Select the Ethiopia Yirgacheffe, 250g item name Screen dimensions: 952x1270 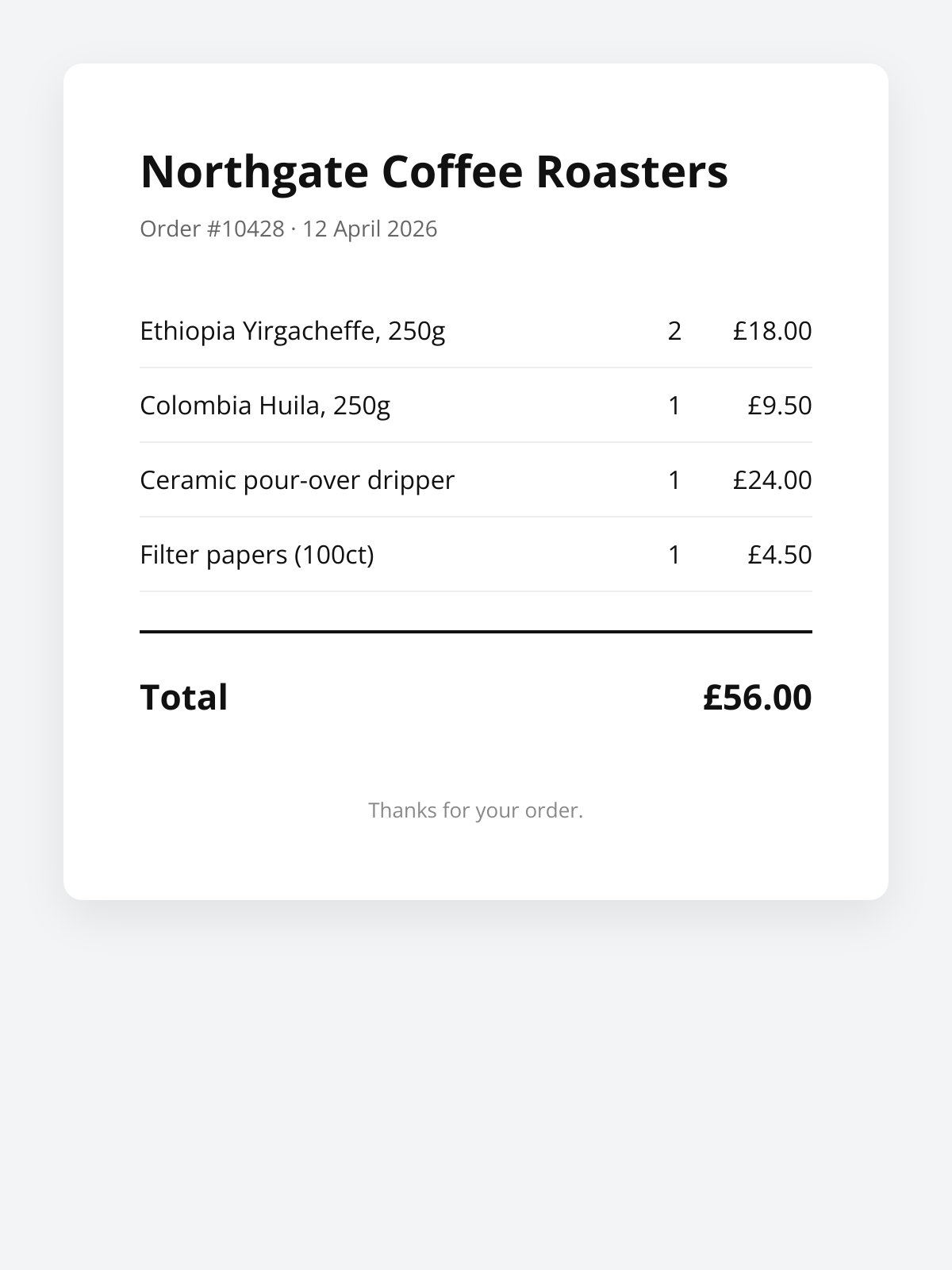coord(292,331)
